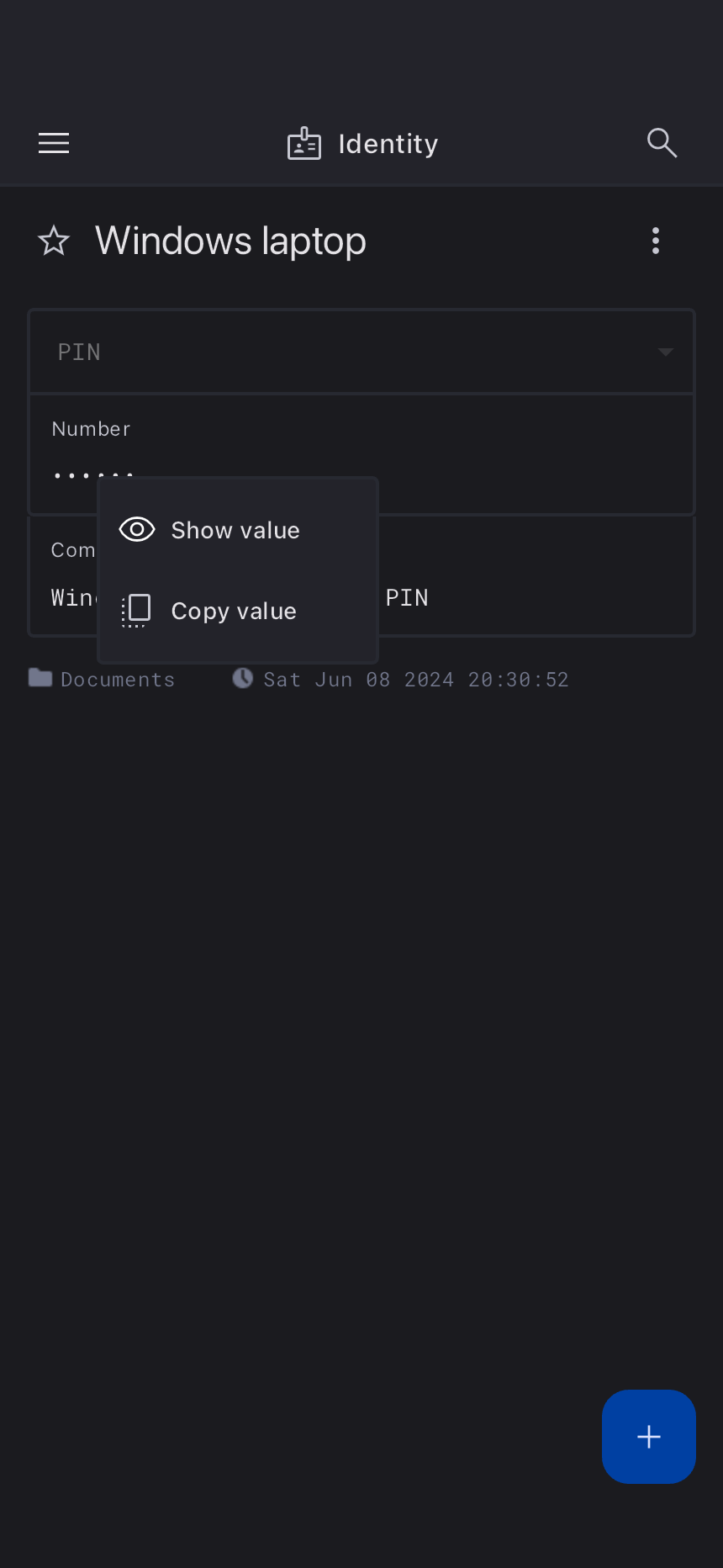The width and height of the screenshot is (723, 1568).
Task: Mark Windows laptop as favorite with star
Action: point(54,241)
